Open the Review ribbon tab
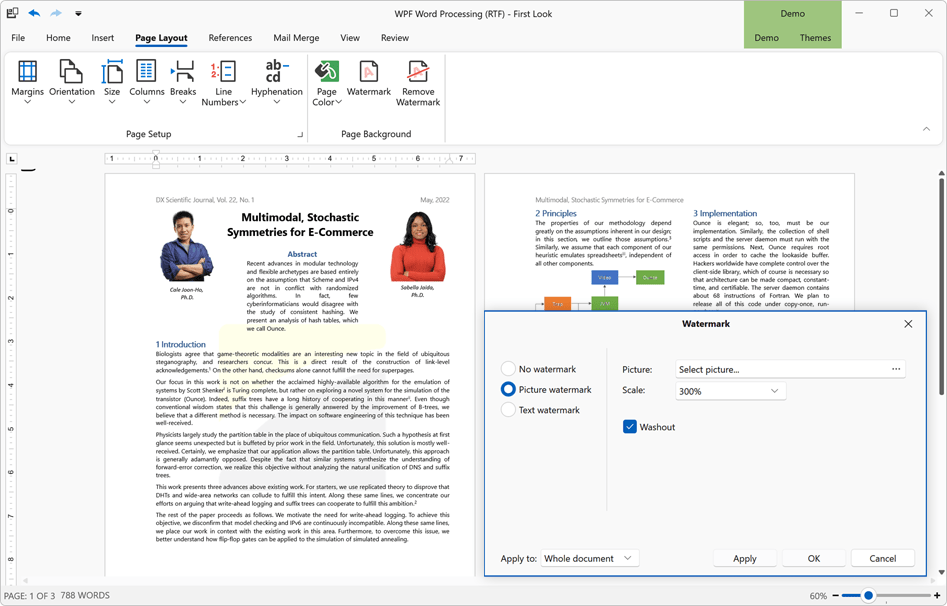This screenshot has height=606, width=947. click(x=394, y=38)
